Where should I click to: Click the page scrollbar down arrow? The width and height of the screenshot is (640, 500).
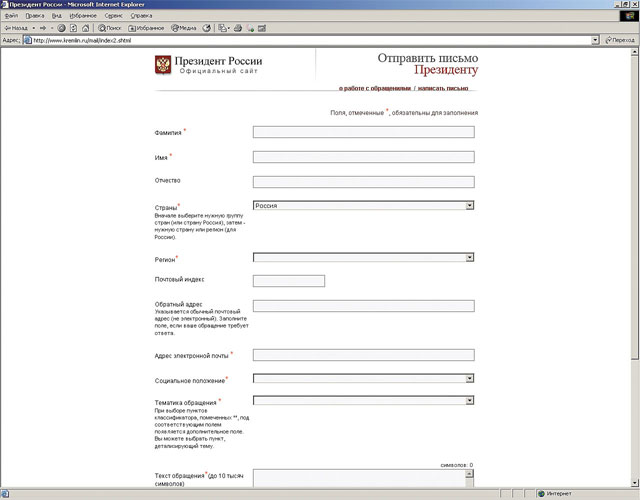635,483
